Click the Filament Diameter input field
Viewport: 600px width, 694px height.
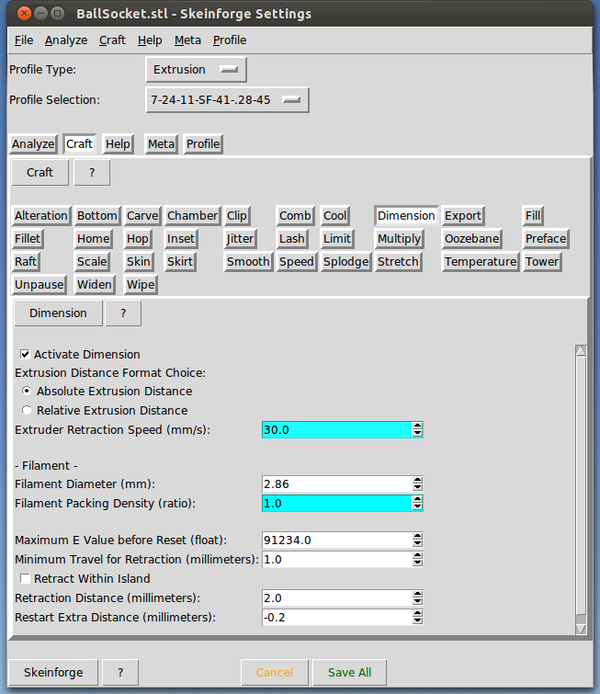[x=336, y=484]
